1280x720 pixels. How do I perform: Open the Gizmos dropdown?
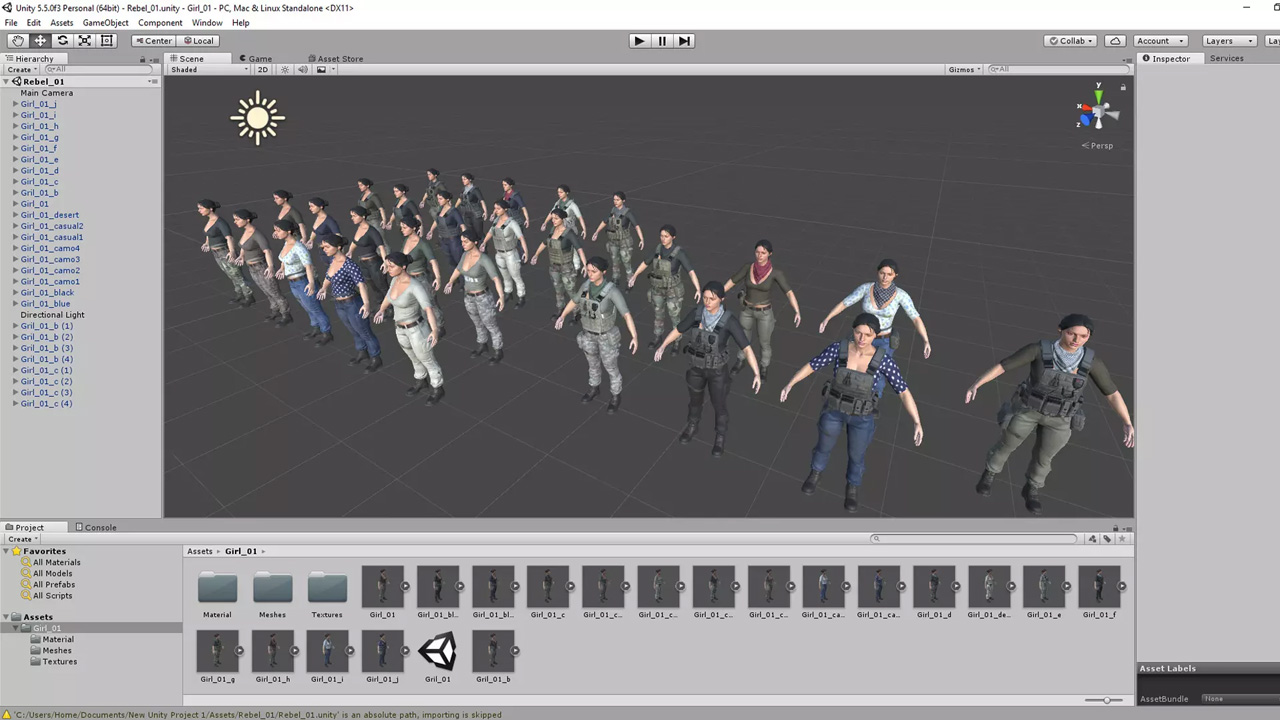(x=964, y=70)
